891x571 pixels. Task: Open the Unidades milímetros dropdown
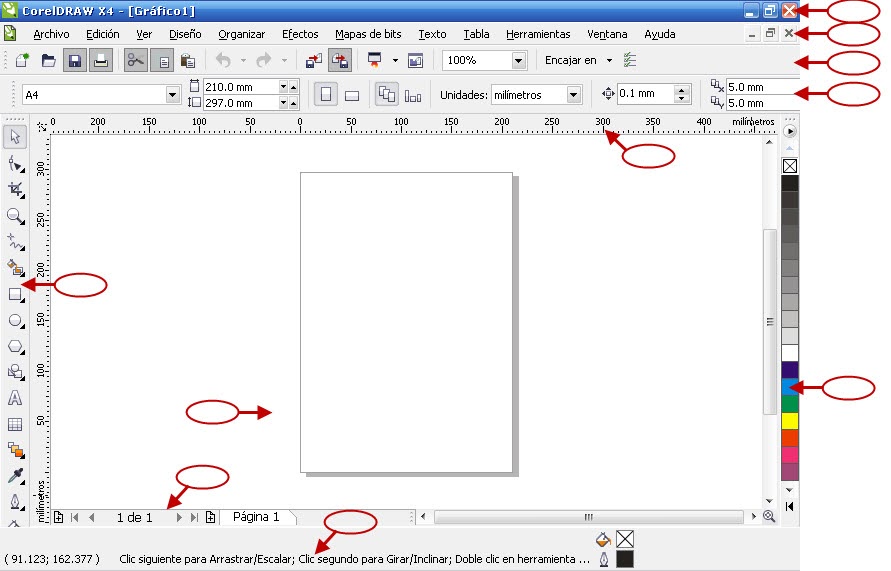coord(573,95)
